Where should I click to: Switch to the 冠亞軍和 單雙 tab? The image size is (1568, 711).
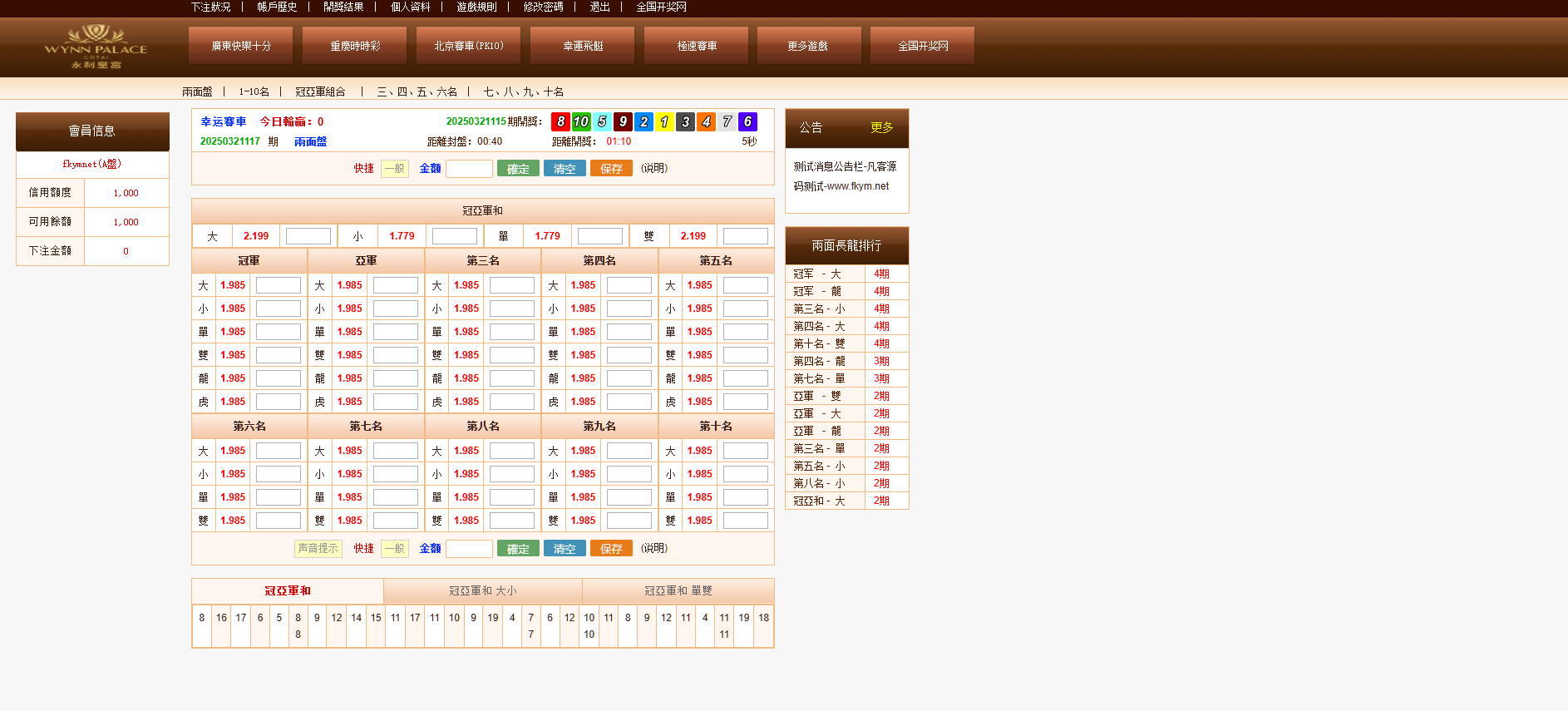(678, 591)
